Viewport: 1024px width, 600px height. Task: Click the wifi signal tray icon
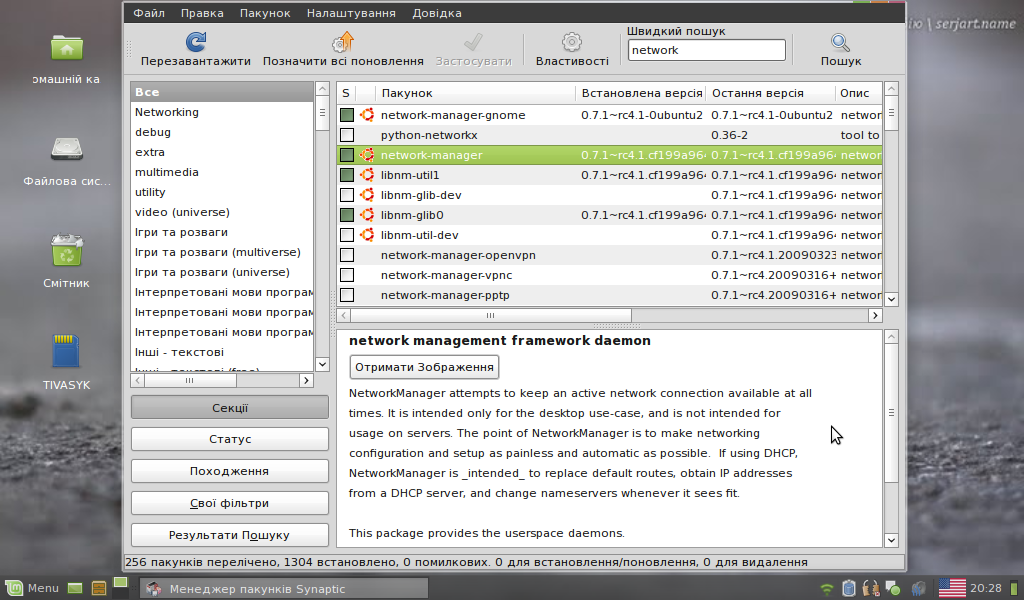pyautogui.click(x=827, y=589)
